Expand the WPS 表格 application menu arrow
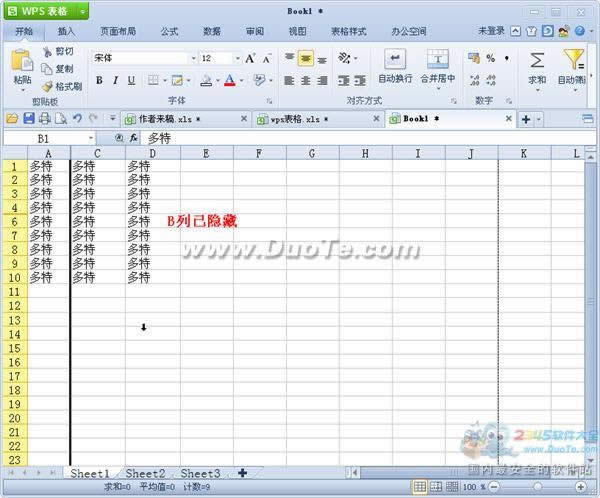 click(x=82, y=12)
